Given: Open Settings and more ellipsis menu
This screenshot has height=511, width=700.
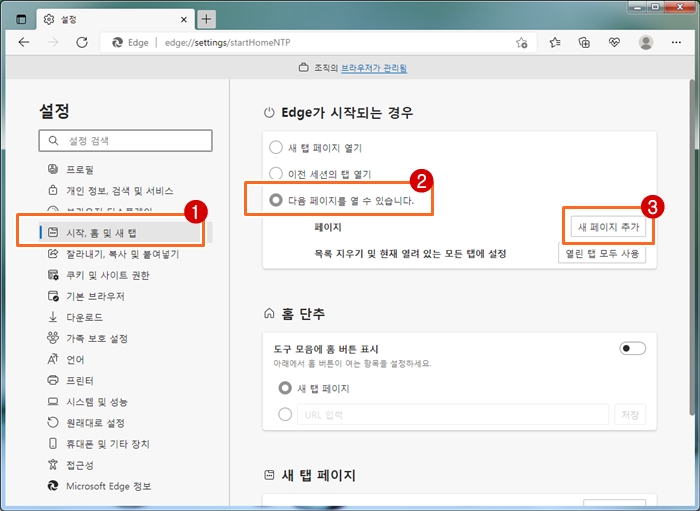Looking at the screenshot, I should tap(676, 42).
